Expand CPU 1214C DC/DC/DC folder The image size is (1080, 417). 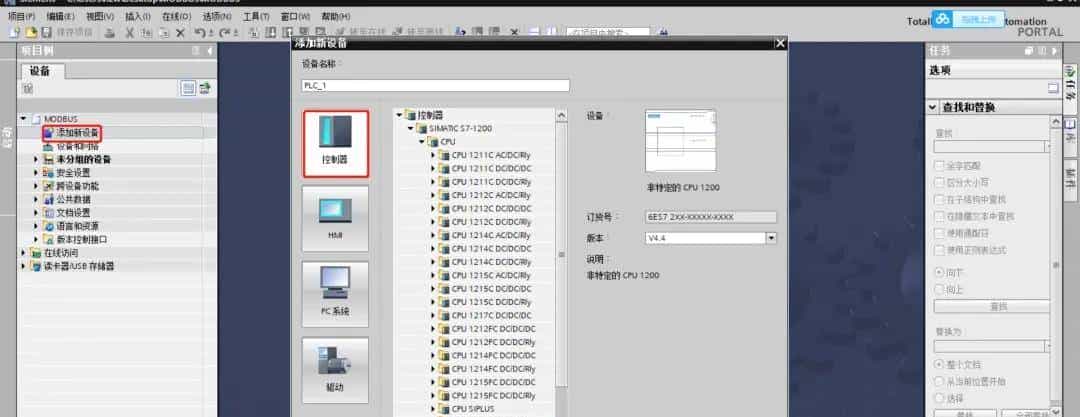433,249
